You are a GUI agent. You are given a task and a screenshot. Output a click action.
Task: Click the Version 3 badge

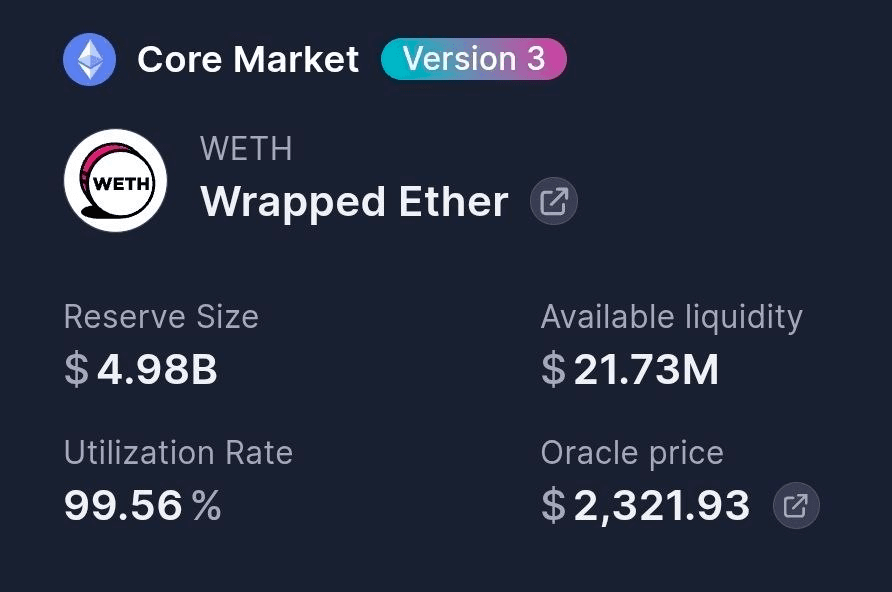click(x=474, y=59)
